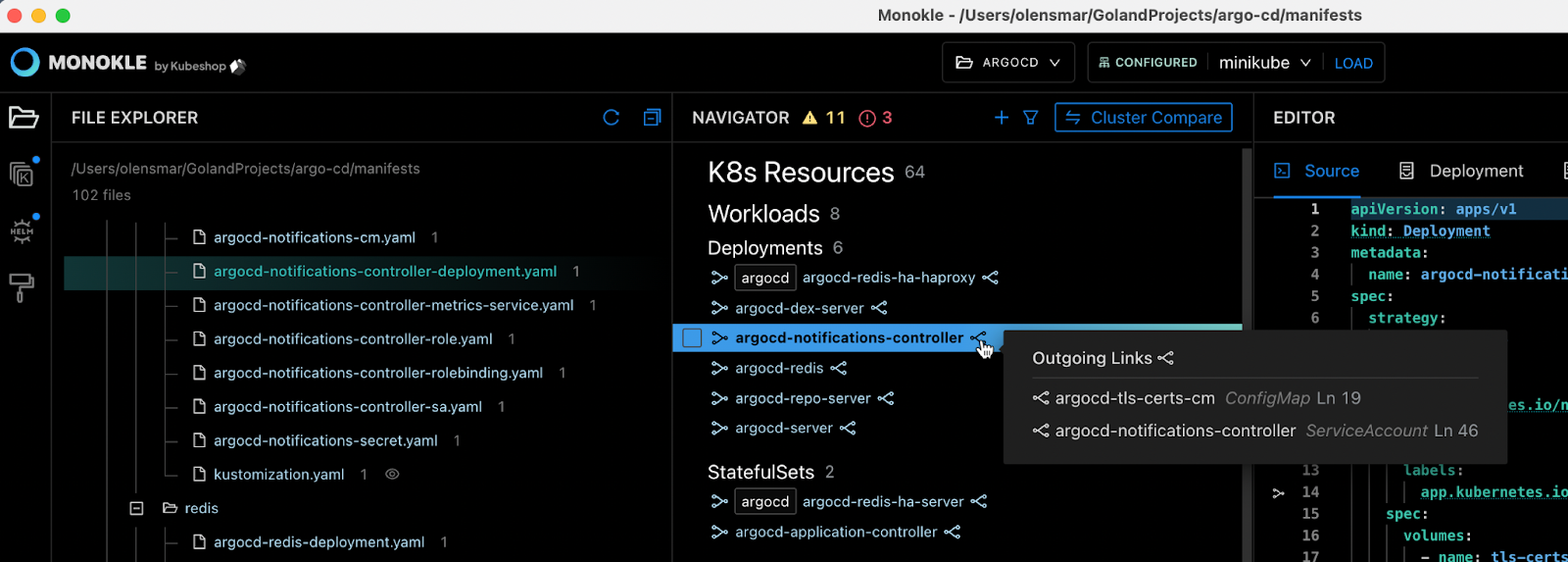Click the CONFIGURED cluster status label
Image resolution: width=1568 pixels, height=562 pixels.
[1148, 62]
